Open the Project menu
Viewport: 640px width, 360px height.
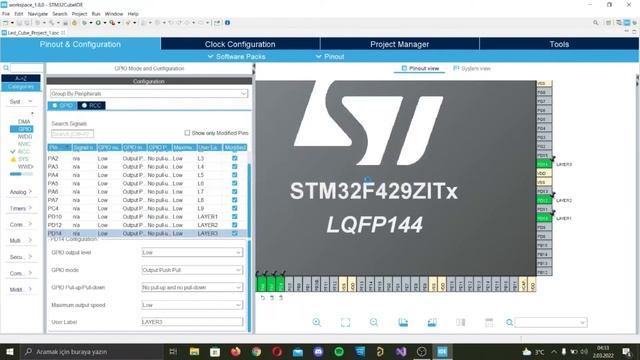(79, 14)
